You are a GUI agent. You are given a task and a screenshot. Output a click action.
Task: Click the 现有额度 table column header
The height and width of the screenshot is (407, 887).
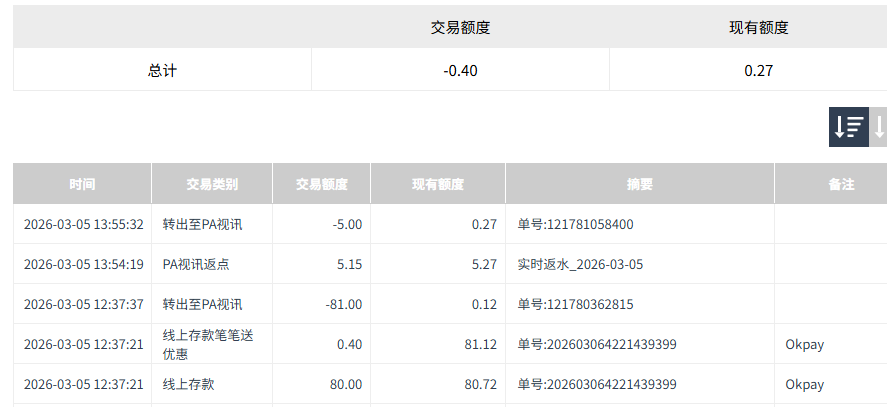pyautogui.click(x=437, y=184)
